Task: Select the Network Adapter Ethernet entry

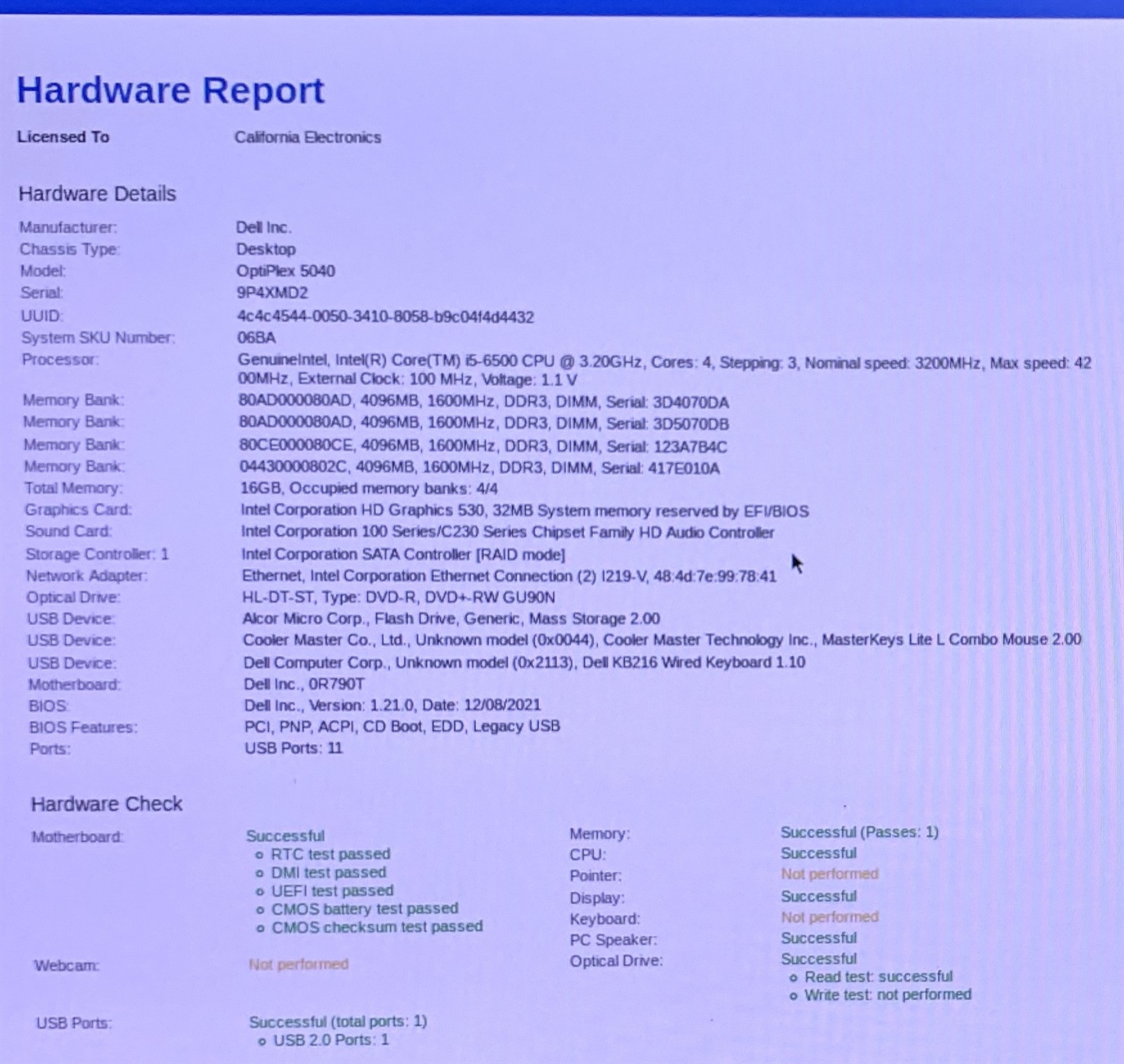Action: [509, 576]
